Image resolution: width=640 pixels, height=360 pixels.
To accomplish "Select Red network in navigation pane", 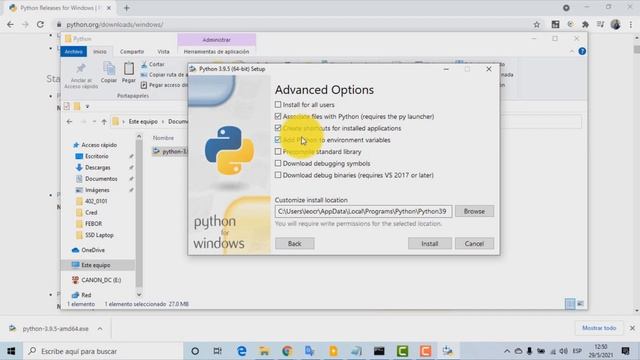I will coord(86,295).
